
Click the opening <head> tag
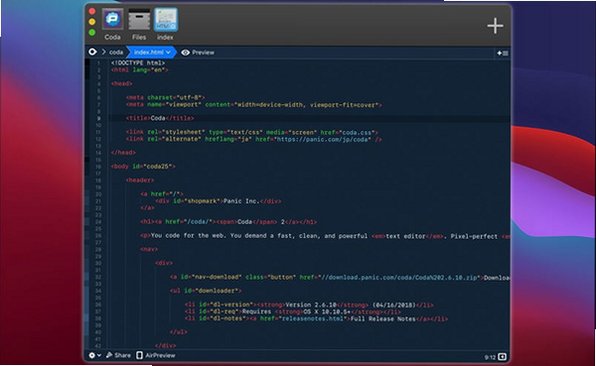pyautogui.click(x=122, y=84)
